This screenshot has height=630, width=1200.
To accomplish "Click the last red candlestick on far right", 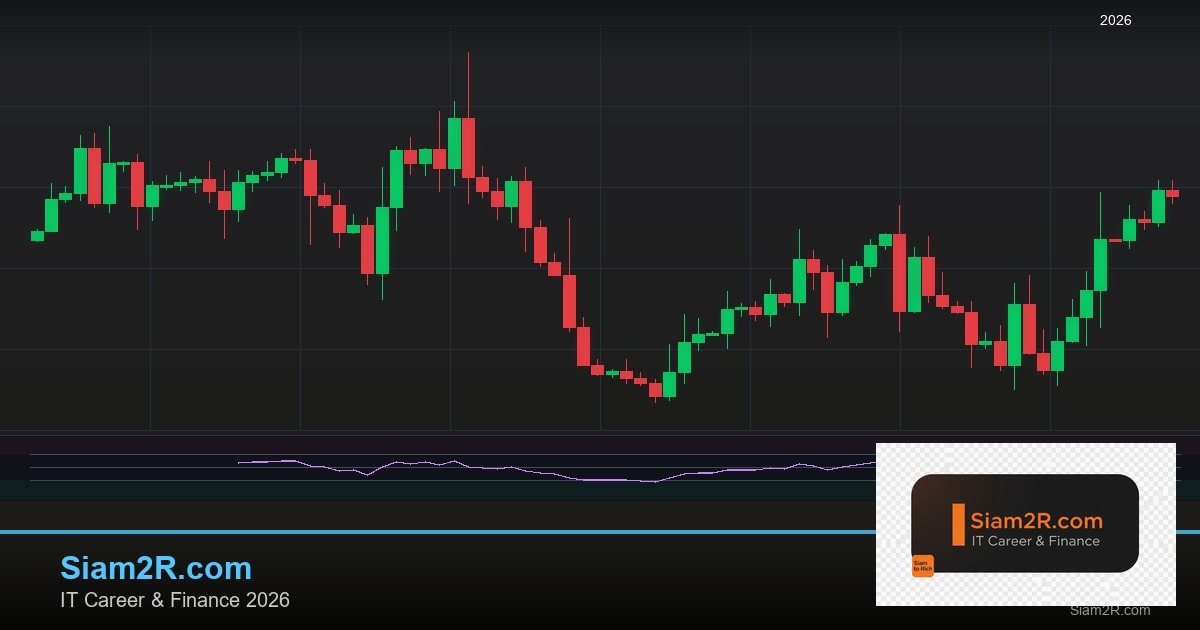I will [1172, 193].
